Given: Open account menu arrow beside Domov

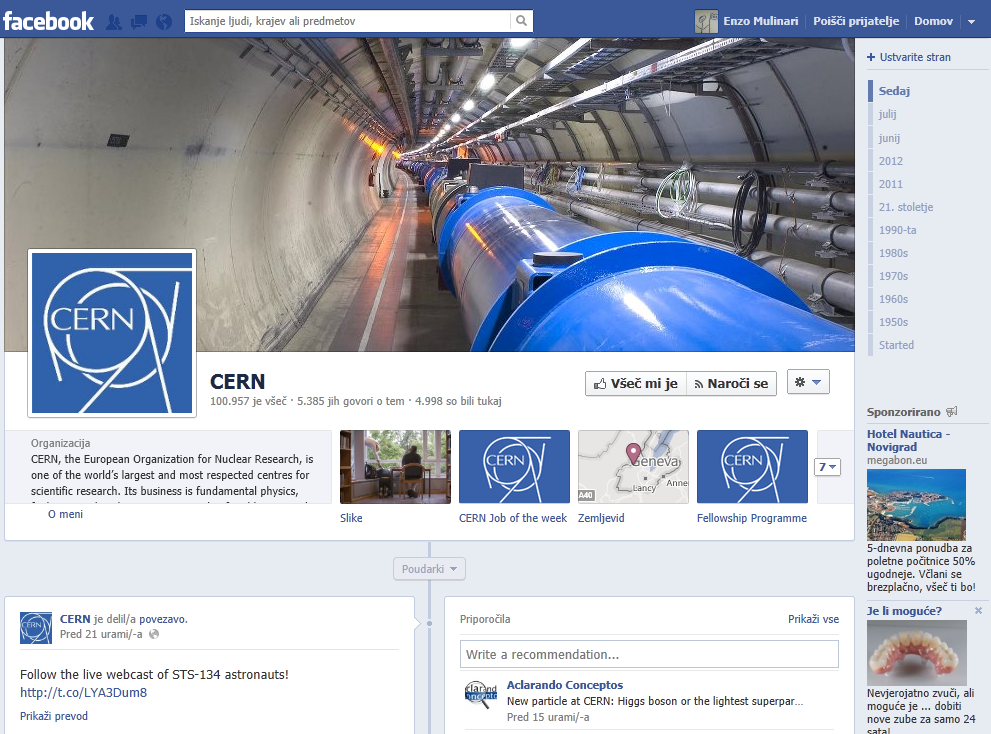Looking at the screenshot, I should click(x=972, y=21).
